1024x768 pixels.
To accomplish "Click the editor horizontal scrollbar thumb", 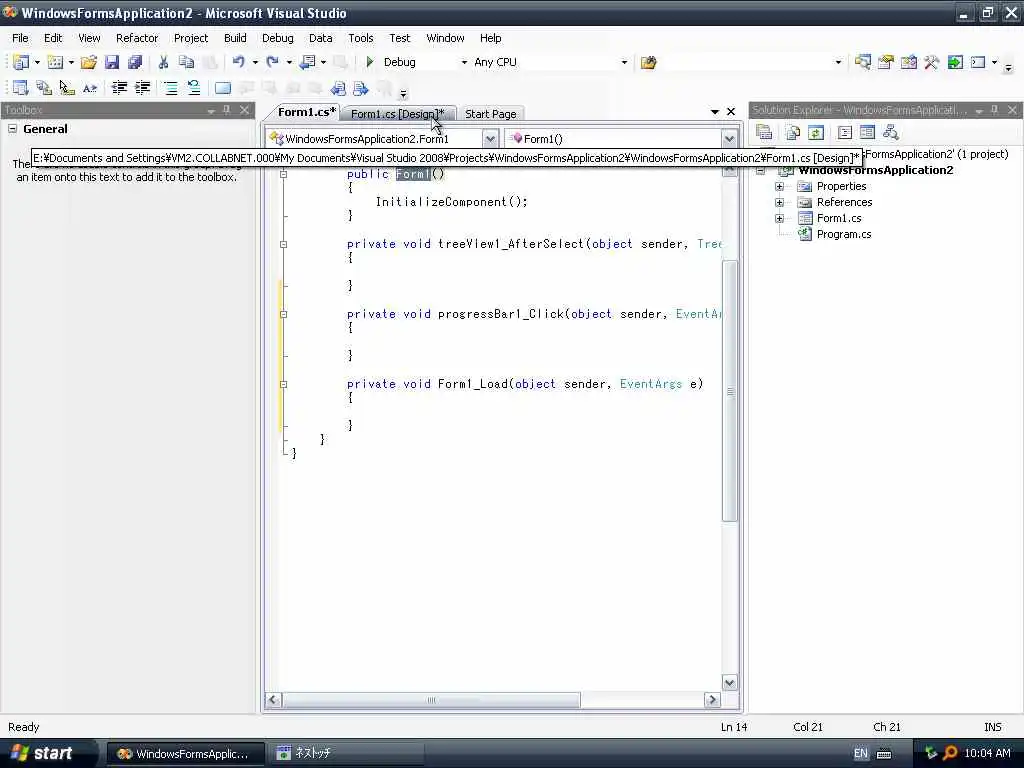I will point(431,700).
